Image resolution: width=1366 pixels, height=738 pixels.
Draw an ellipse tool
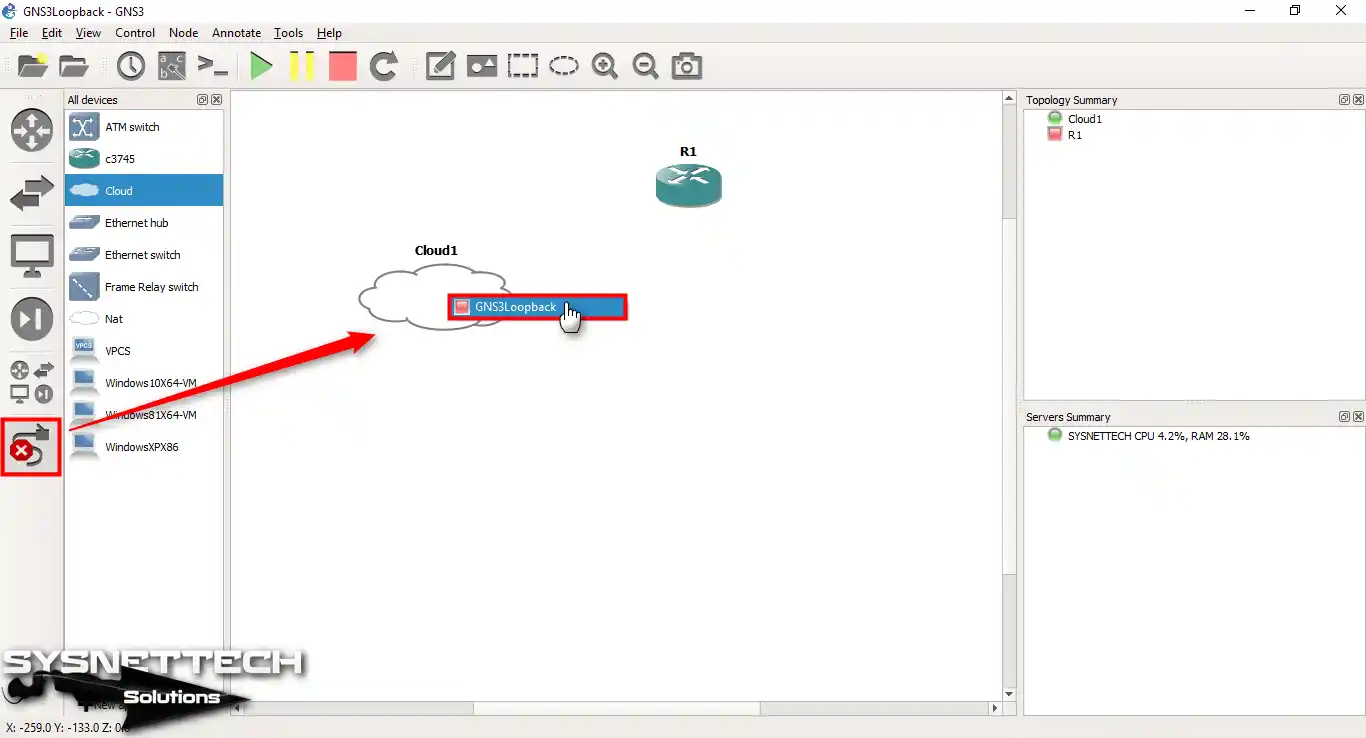[564, 66]
